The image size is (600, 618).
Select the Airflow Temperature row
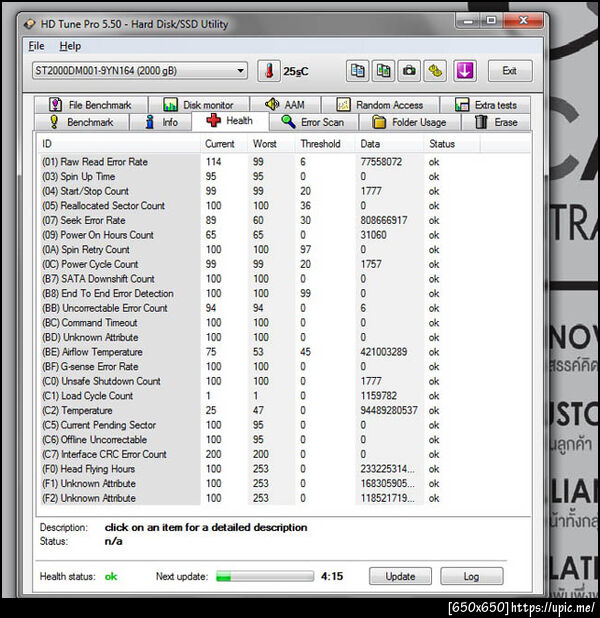(x=260, y=352)
